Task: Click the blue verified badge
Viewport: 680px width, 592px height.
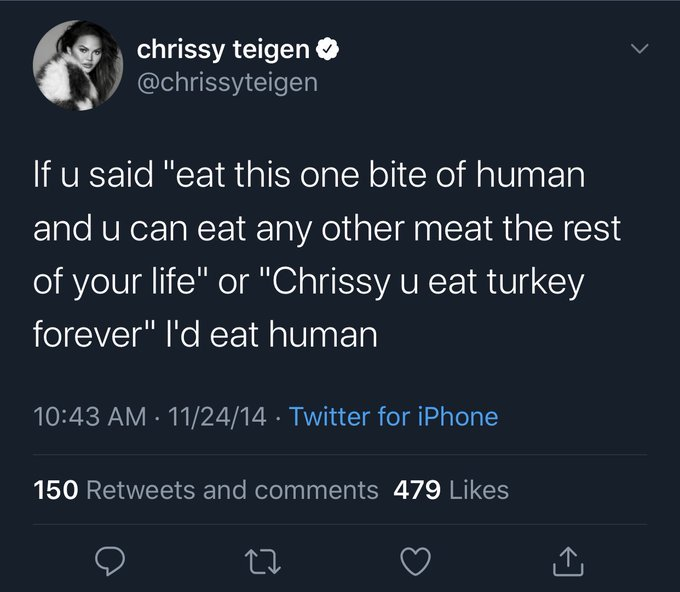Action: 326,47
